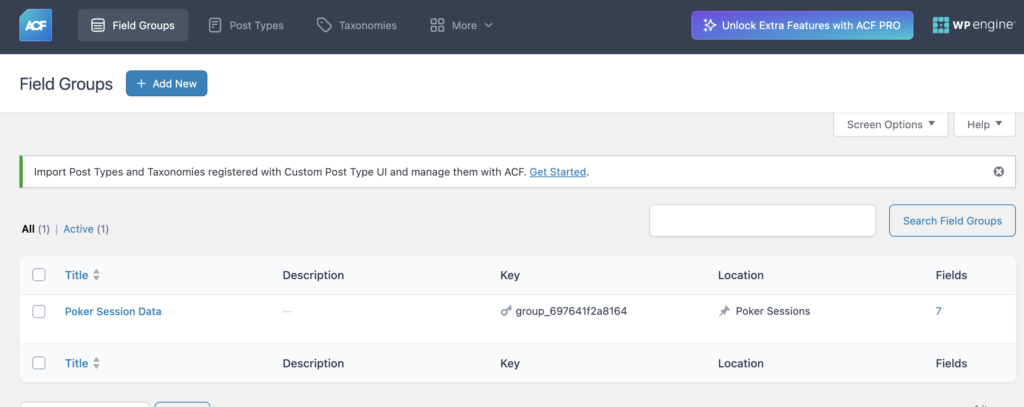Click the pin icon next to Poker Sessions

(724, 312)
